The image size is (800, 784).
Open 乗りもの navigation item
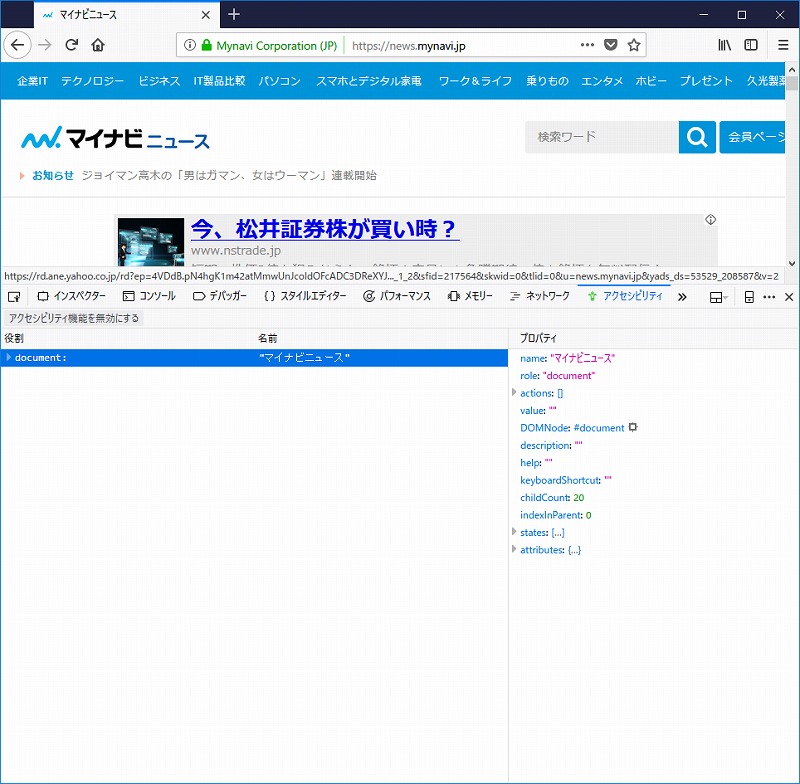(x=547, y=81)
